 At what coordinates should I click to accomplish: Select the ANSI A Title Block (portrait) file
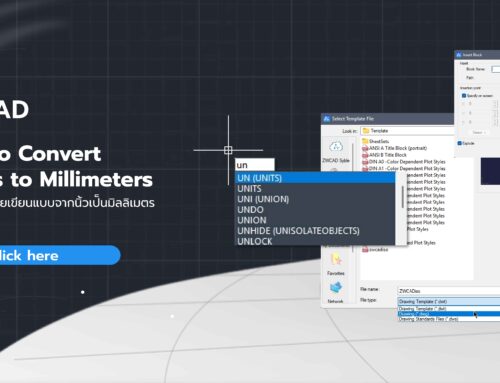395,148
